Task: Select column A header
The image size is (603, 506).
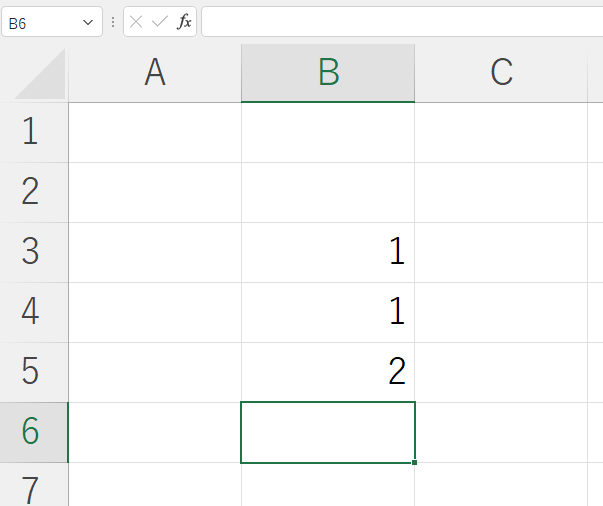Action: 155,73
